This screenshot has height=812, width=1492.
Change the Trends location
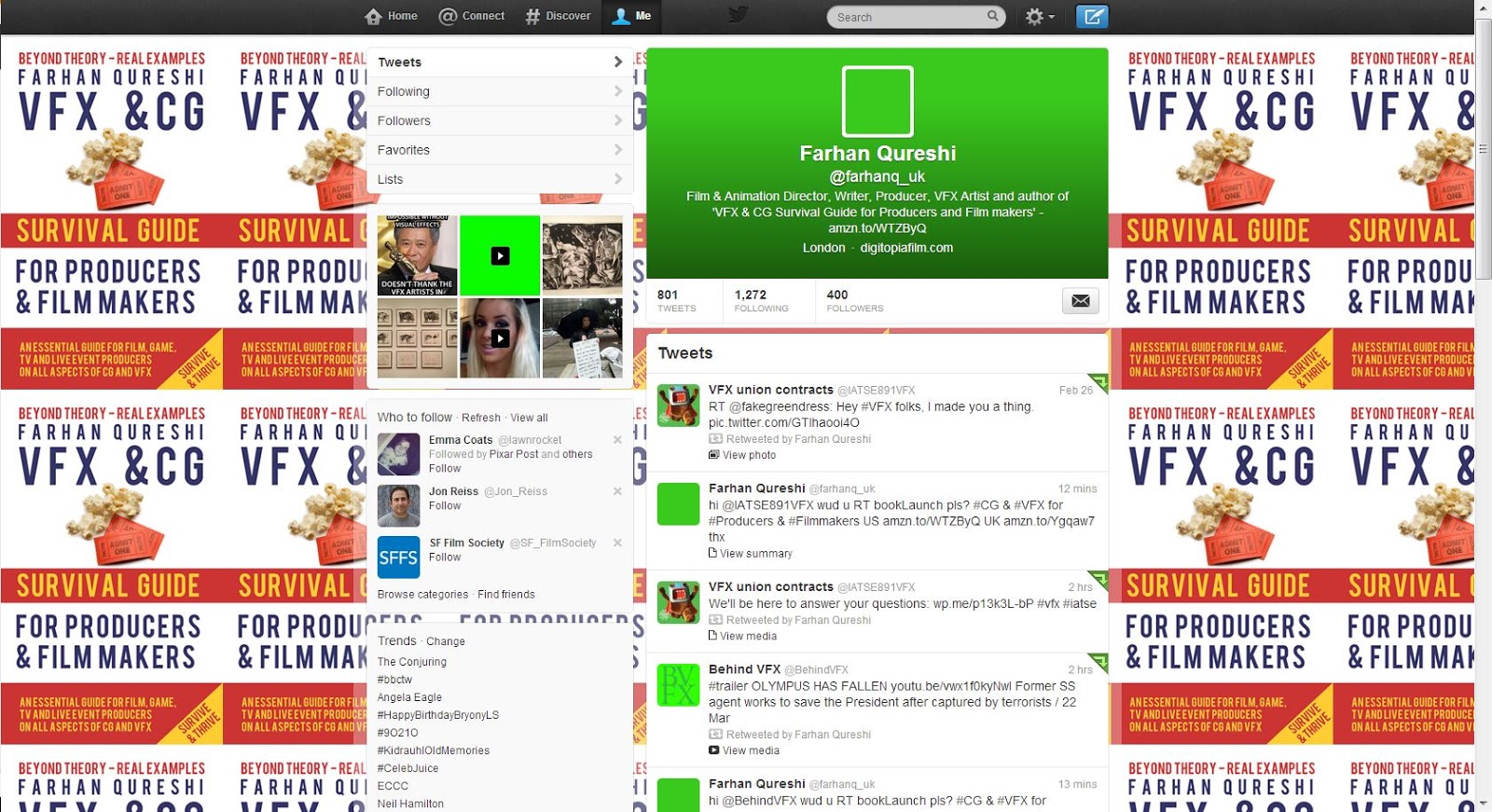445,641
